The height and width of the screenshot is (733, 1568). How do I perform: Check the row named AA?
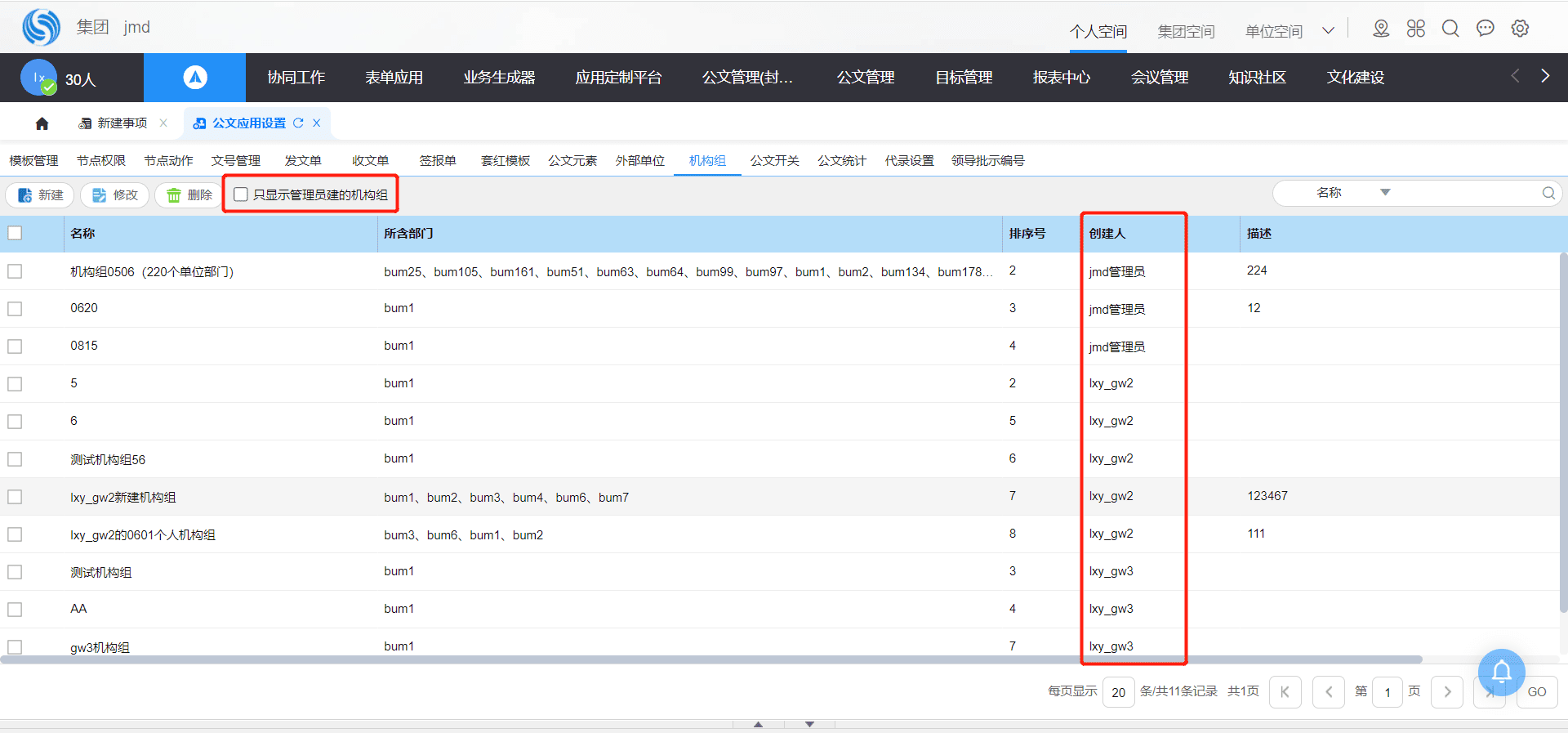click(15, 610)
